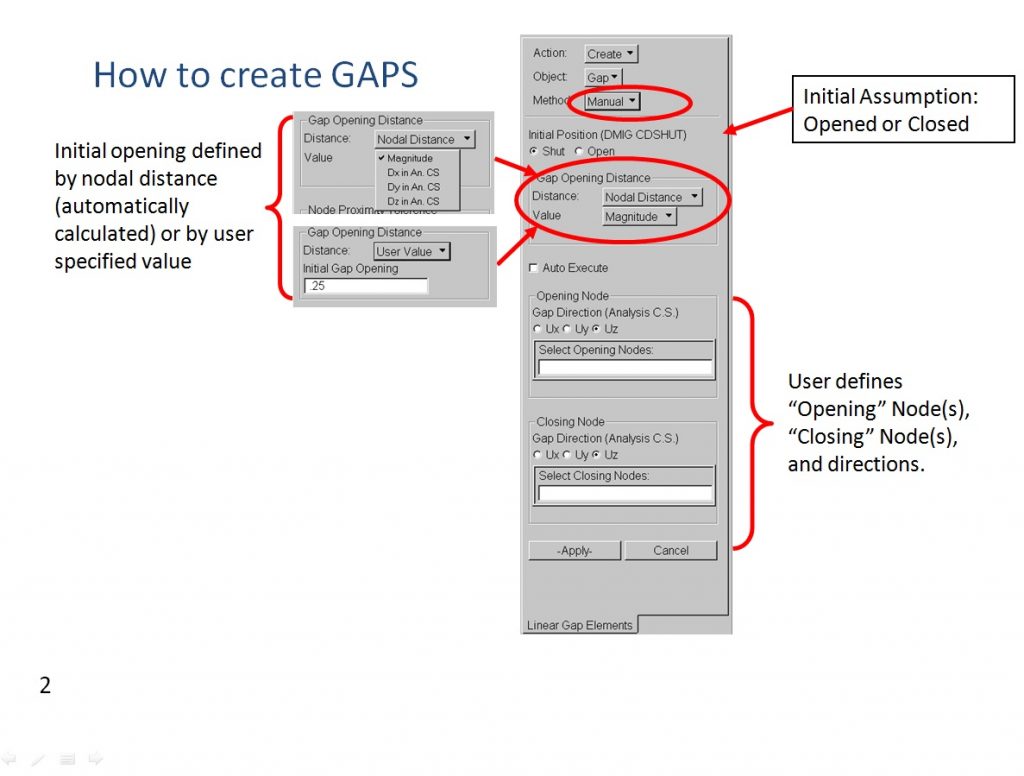Select the Open initial position radio

coord(579,152)
